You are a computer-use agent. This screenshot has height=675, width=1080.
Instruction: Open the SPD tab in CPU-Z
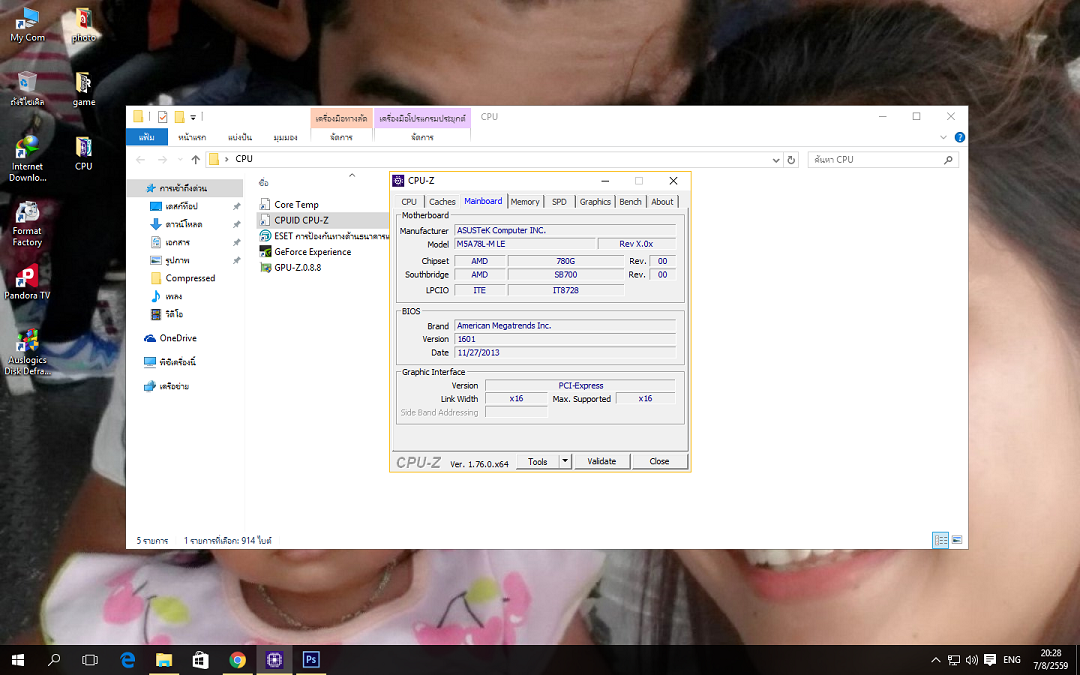click(x=559, y=202)
